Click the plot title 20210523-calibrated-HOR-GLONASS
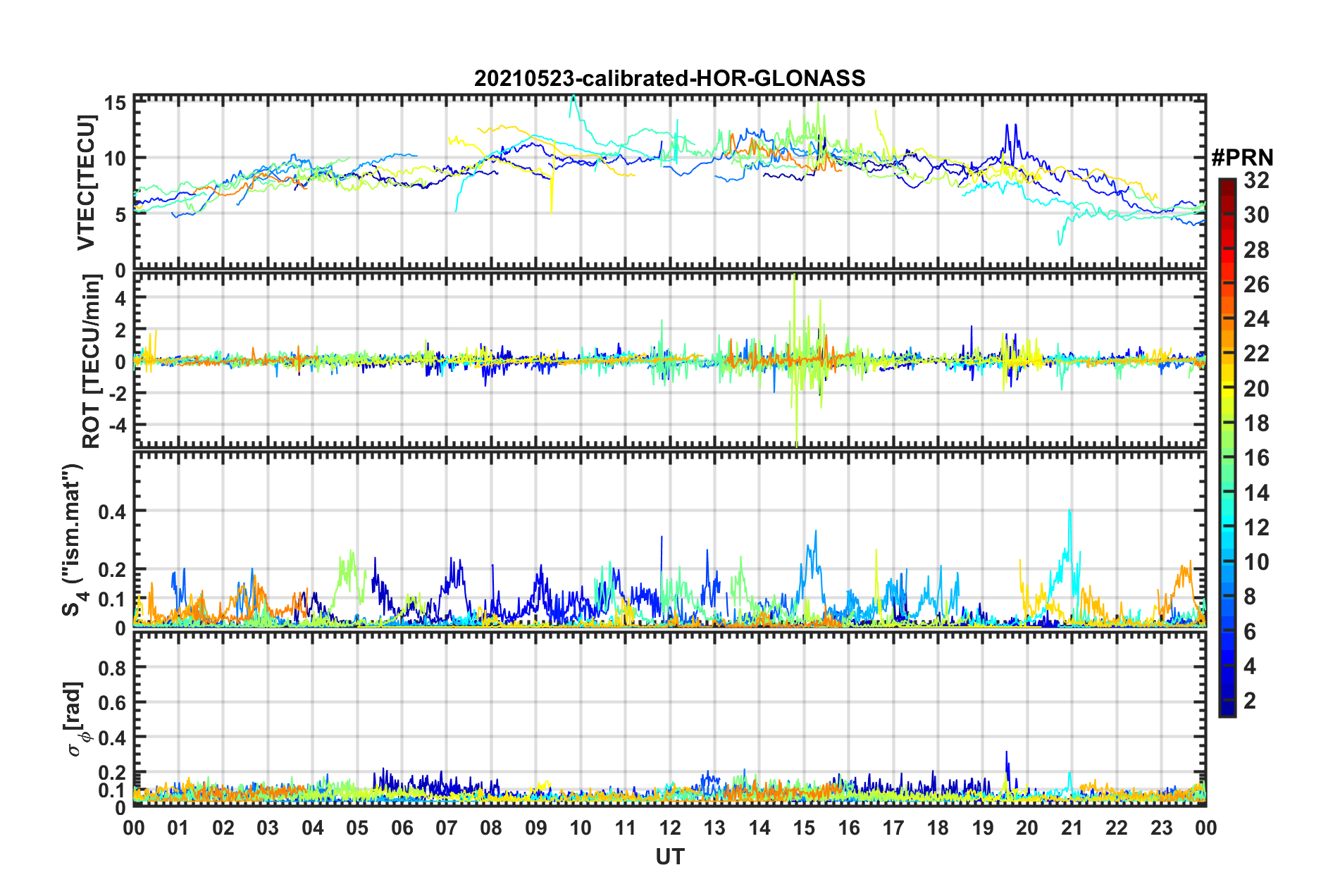1340x896 pixels. click(669, 78)
